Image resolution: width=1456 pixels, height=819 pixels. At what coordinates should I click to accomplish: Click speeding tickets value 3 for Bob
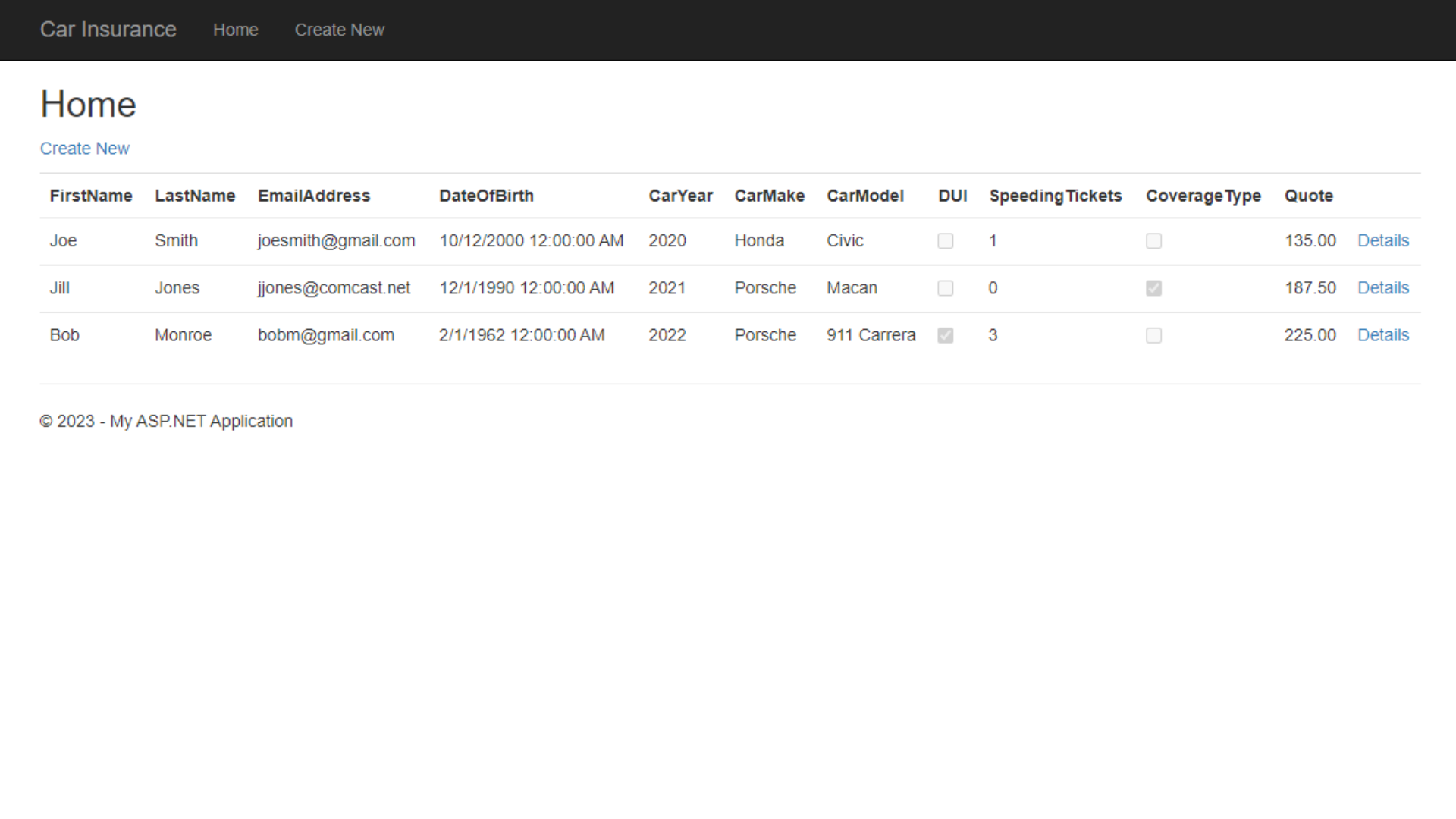(x=993, y=335)
